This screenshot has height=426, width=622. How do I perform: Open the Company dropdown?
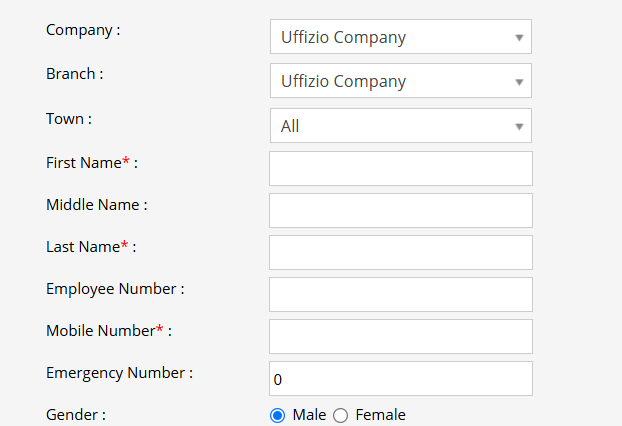click(400, 37)
